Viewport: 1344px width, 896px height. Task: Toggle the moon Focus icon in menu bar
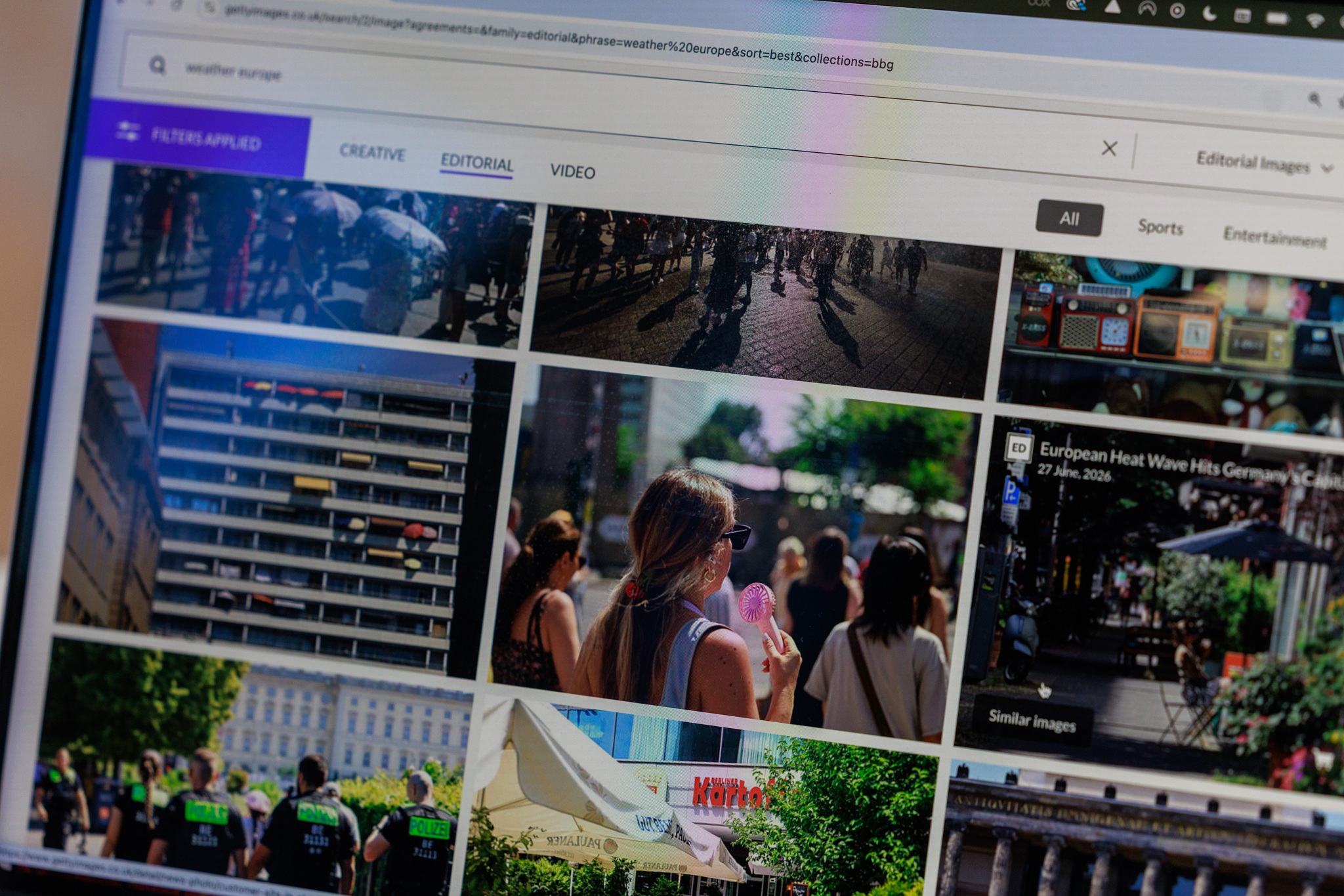(1209, 13)
